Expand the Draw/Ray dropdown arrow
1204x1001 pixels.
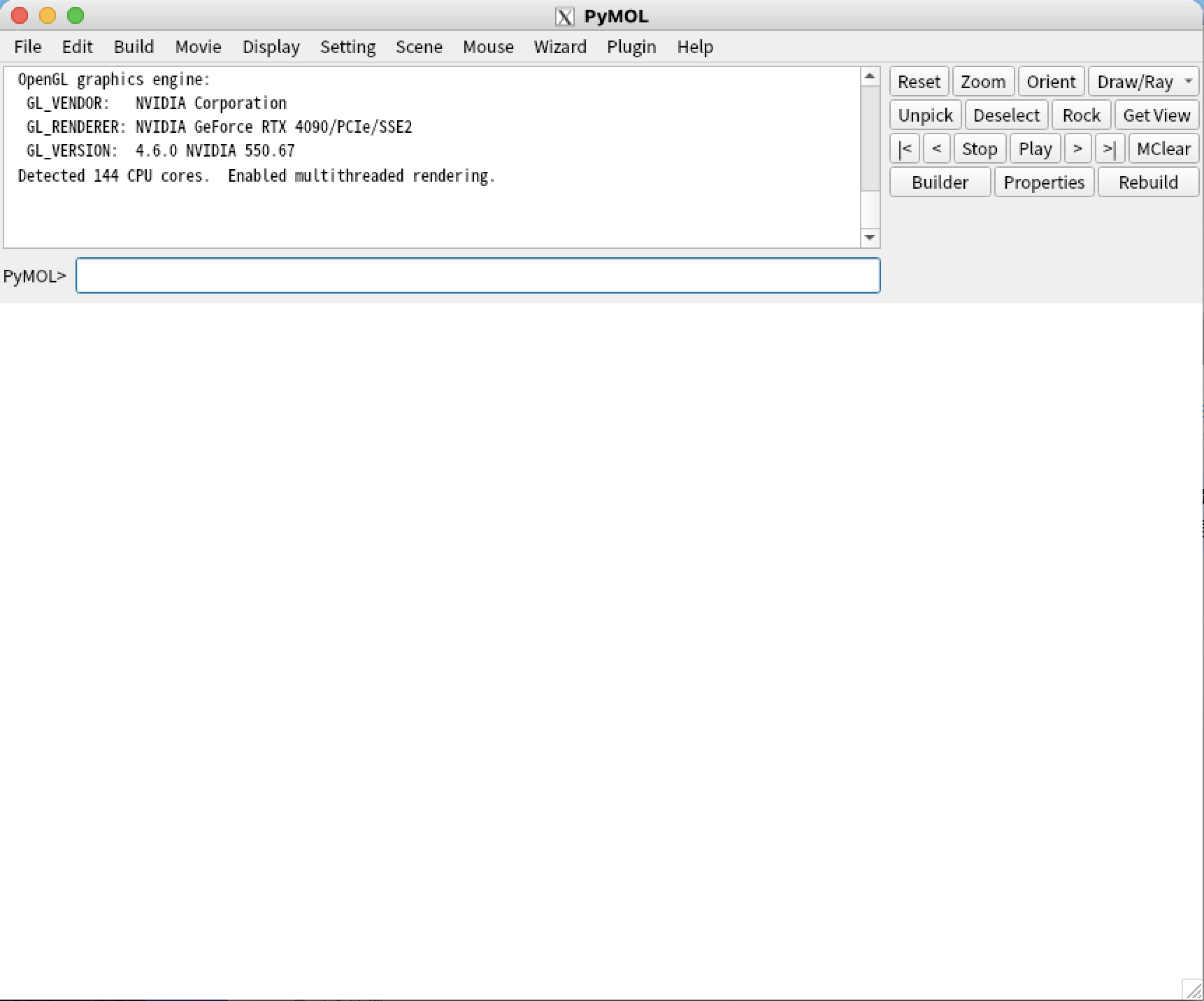(1188, 81)
